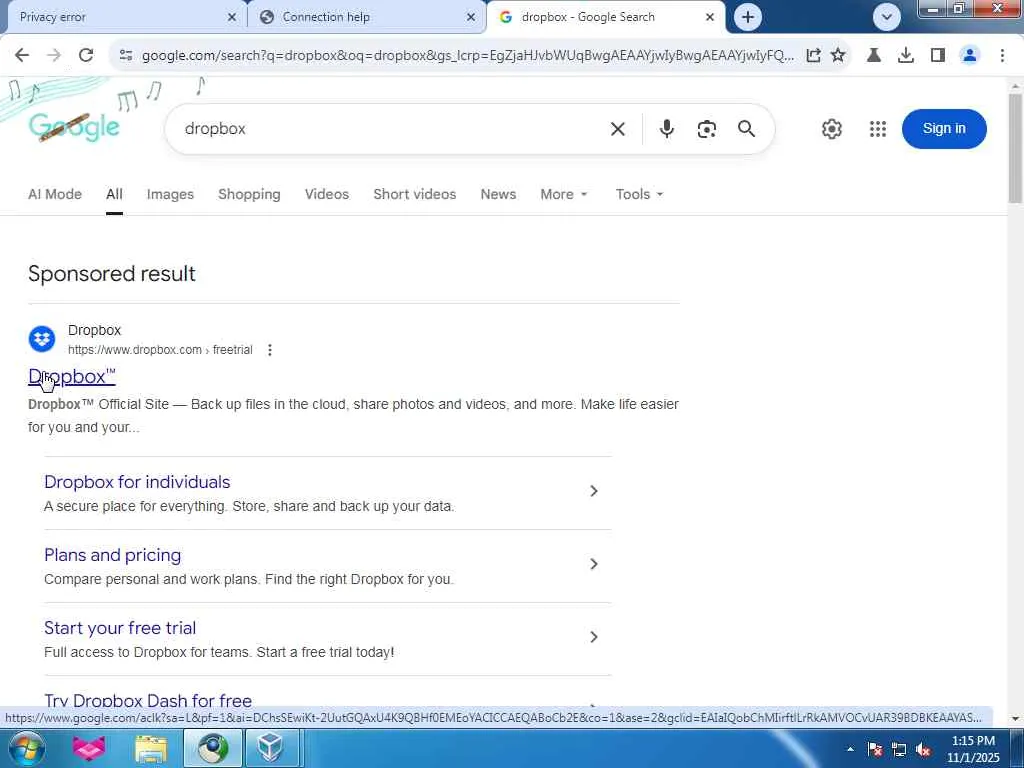Screen dimensions: 1024x768
Task: Expand the More search filters dropdown
Action: pyautogui.click(x=564, y=194)
